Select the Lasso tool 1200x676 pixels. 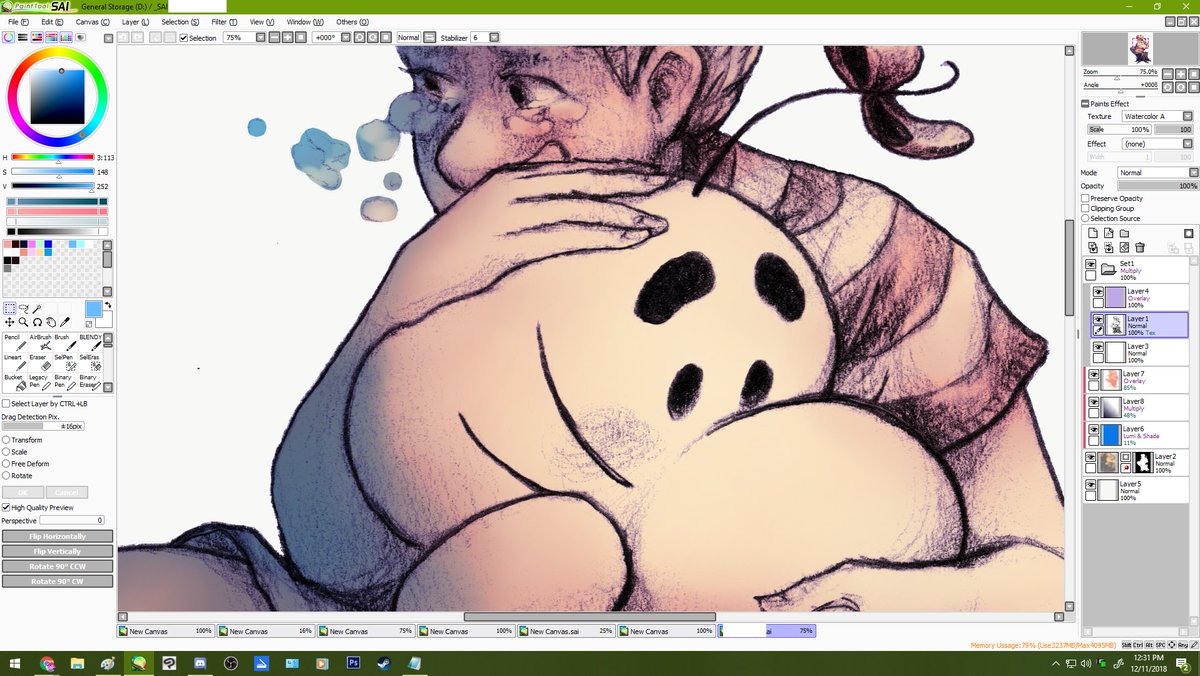24,309
